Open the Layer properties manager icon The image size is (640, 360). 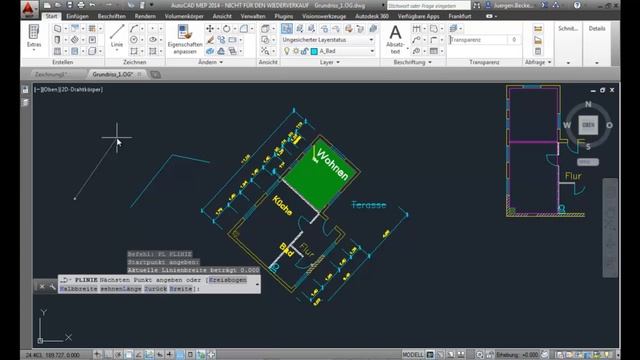point(287,29)
